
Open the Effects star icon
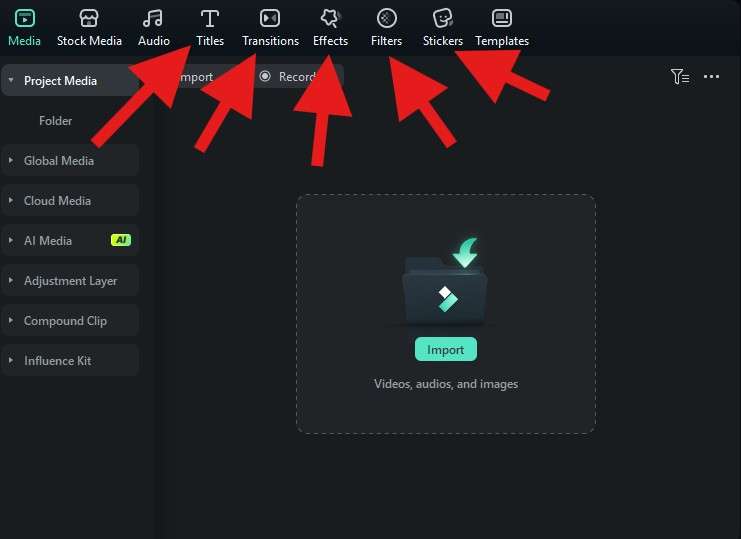click(330, 18)
